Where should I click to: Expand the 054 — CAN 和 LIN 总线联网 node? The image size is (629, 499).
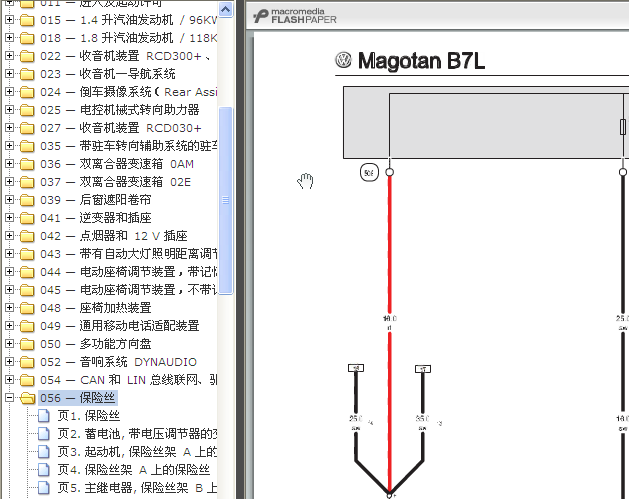9,380
